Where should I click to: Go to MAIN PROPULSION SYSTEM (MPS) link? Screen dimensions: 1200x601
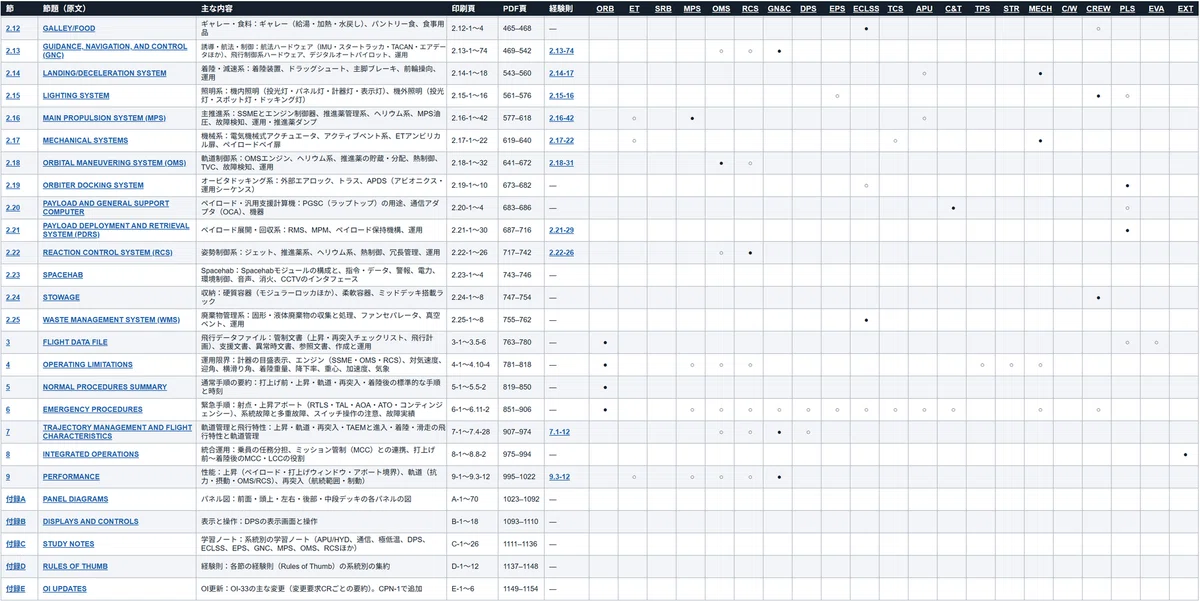click(104, 118)
